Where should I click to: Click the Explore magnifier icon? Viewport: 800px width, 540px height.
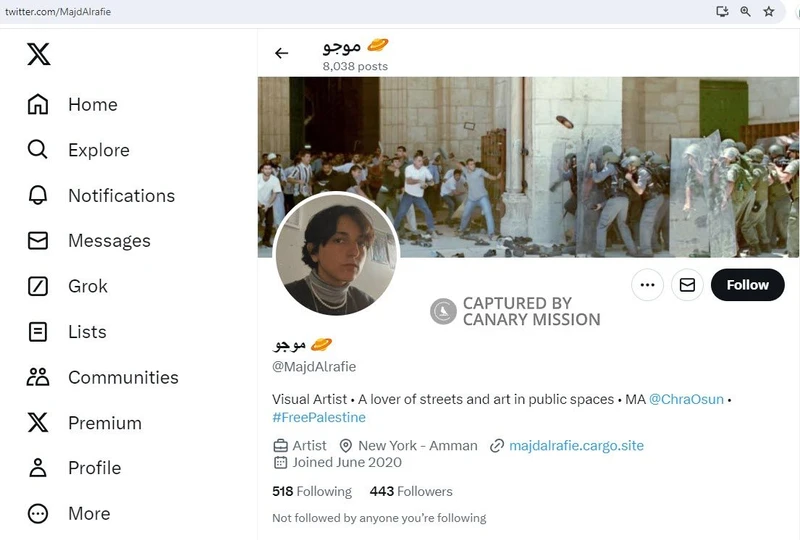click(38, 150)
